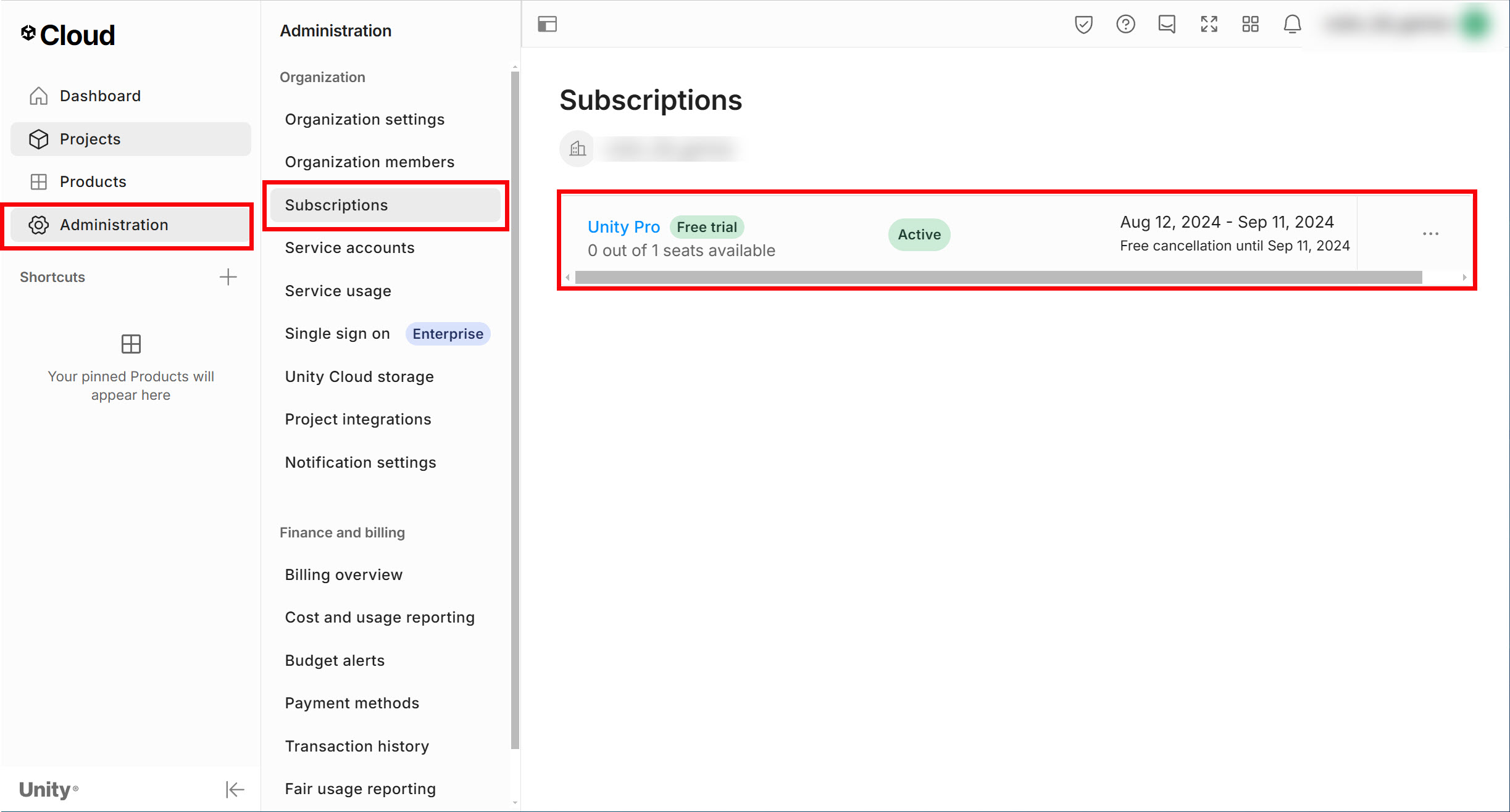Open the help question mark icon
Screen dimensions: 1510x812
pyautogui.click(x=1125, y=24)
